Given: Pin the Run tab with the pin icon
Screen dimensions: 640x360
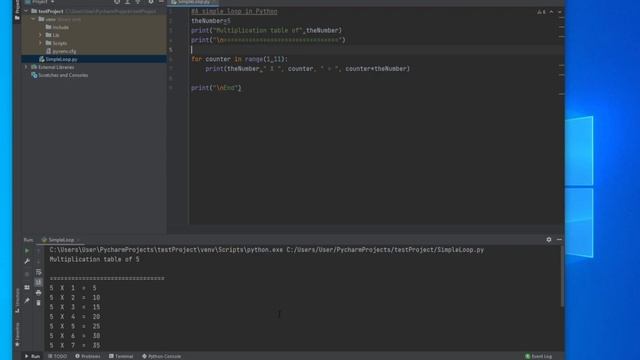Looking at the screenshot, I should point(27,301).
